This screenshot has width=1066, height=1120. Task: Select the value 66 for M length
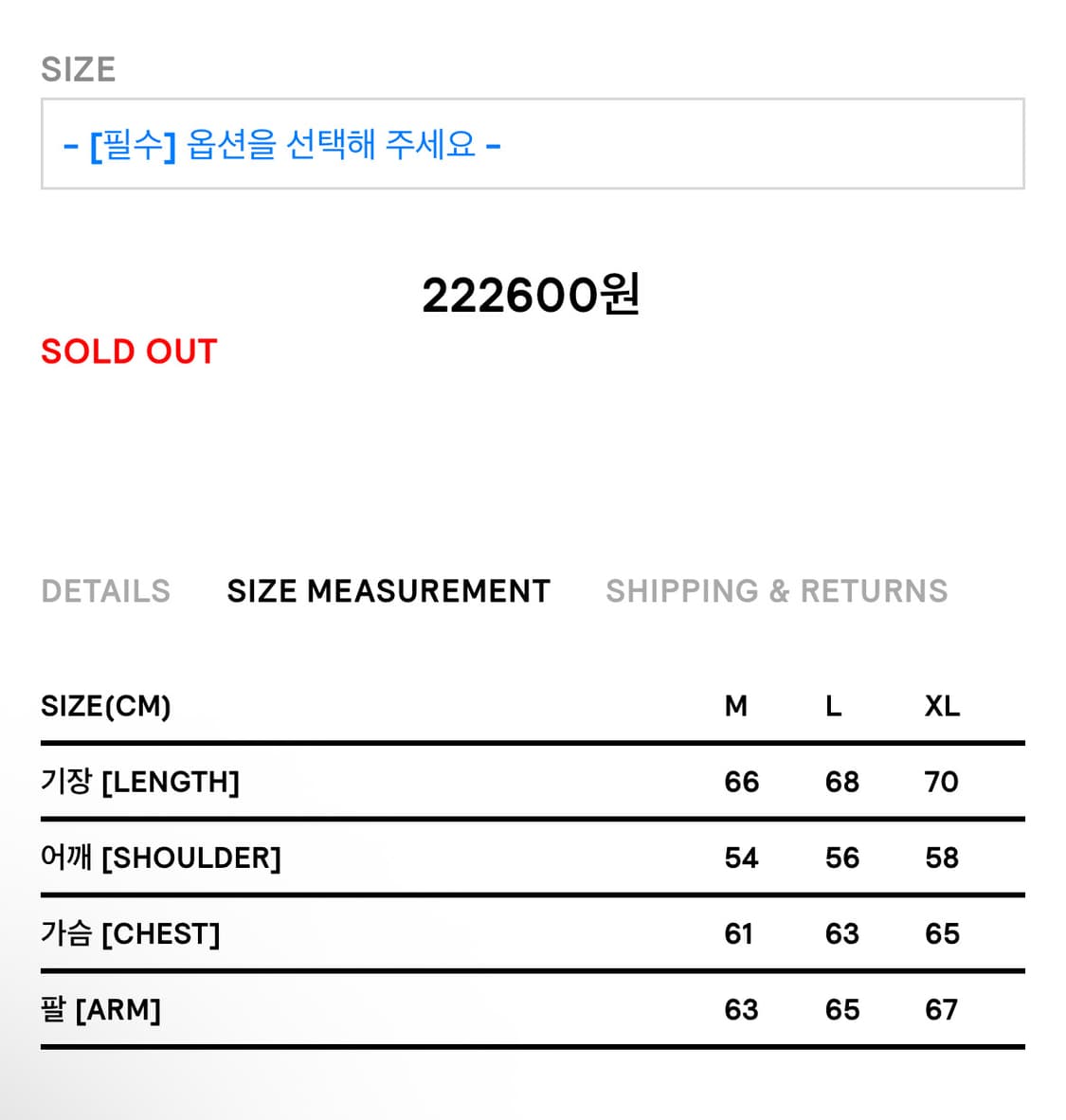point(742,781)
